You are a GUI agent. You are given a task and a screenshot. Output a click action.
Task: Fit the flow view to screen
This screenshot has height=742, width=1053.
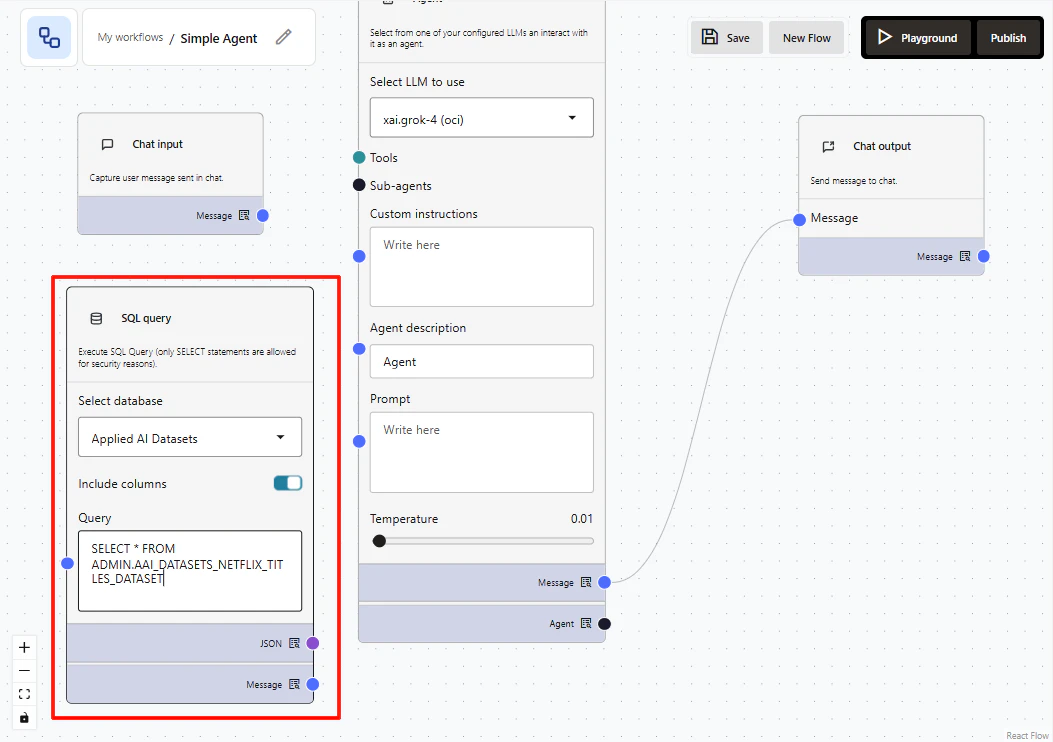click(x=24, y=694)
